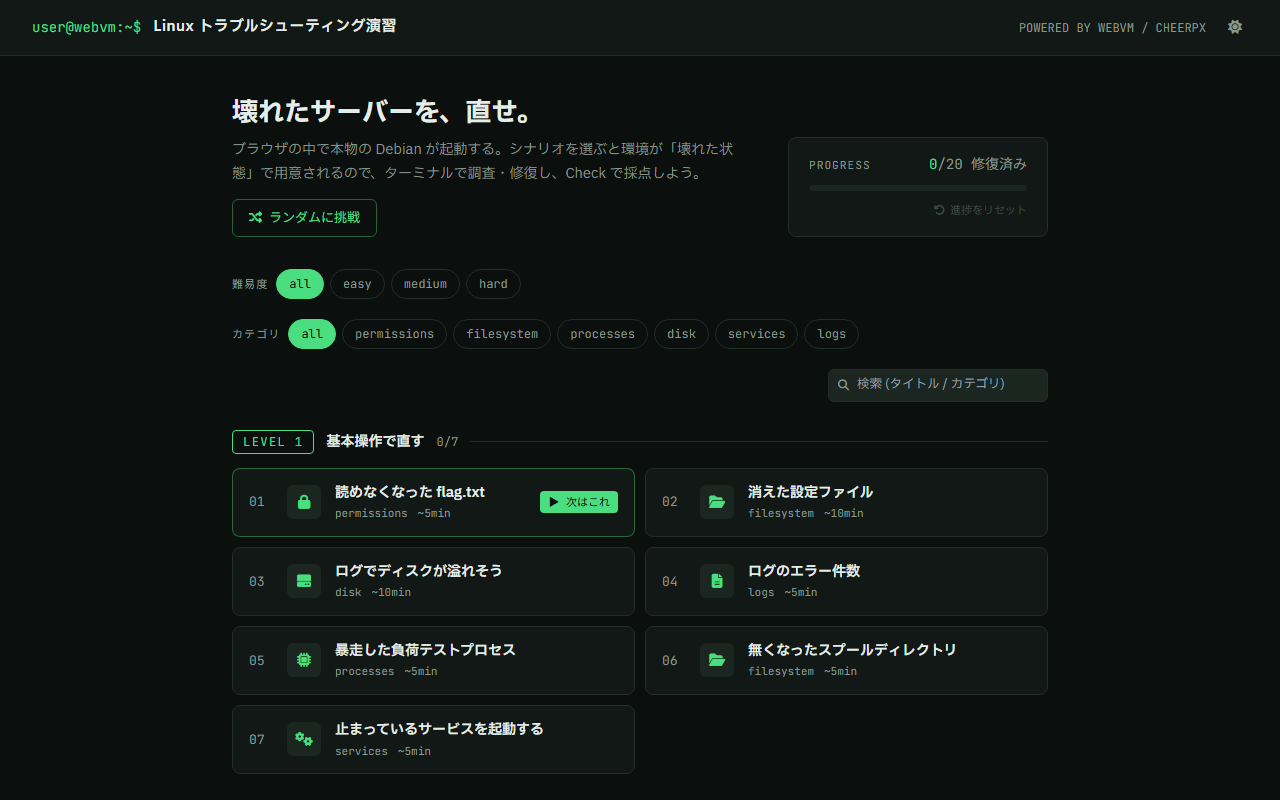
Task: Click the 0/20 修復済み counter
Action: coord(977,164)
